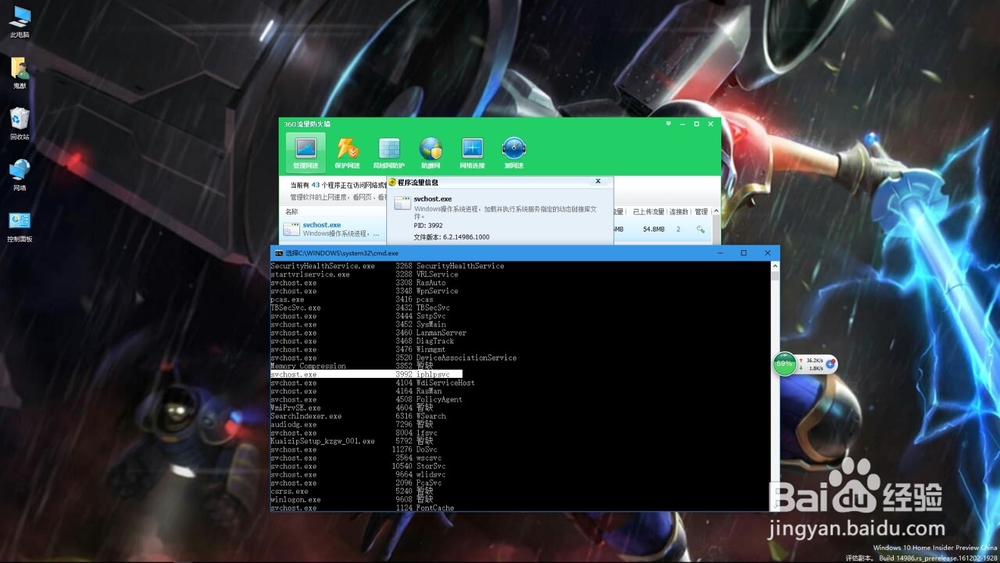Click the SecurityHealthService.exe line in cmd
The height and width of the screenshot is (563, 1000).
(x=387, y=266)
